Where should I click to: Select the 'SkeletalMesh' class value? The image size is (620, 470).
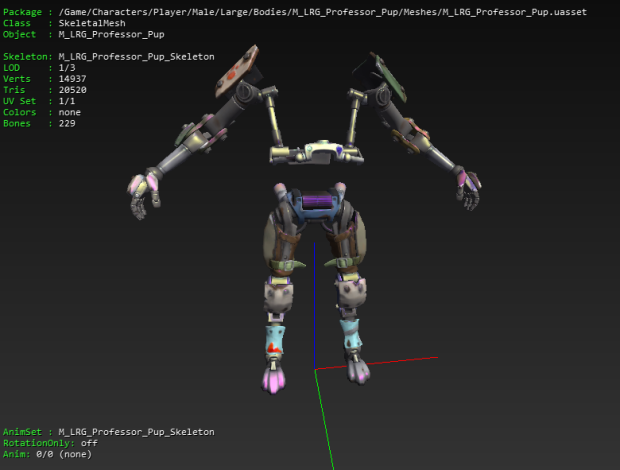pyautogui.click(x=92, y=23)
